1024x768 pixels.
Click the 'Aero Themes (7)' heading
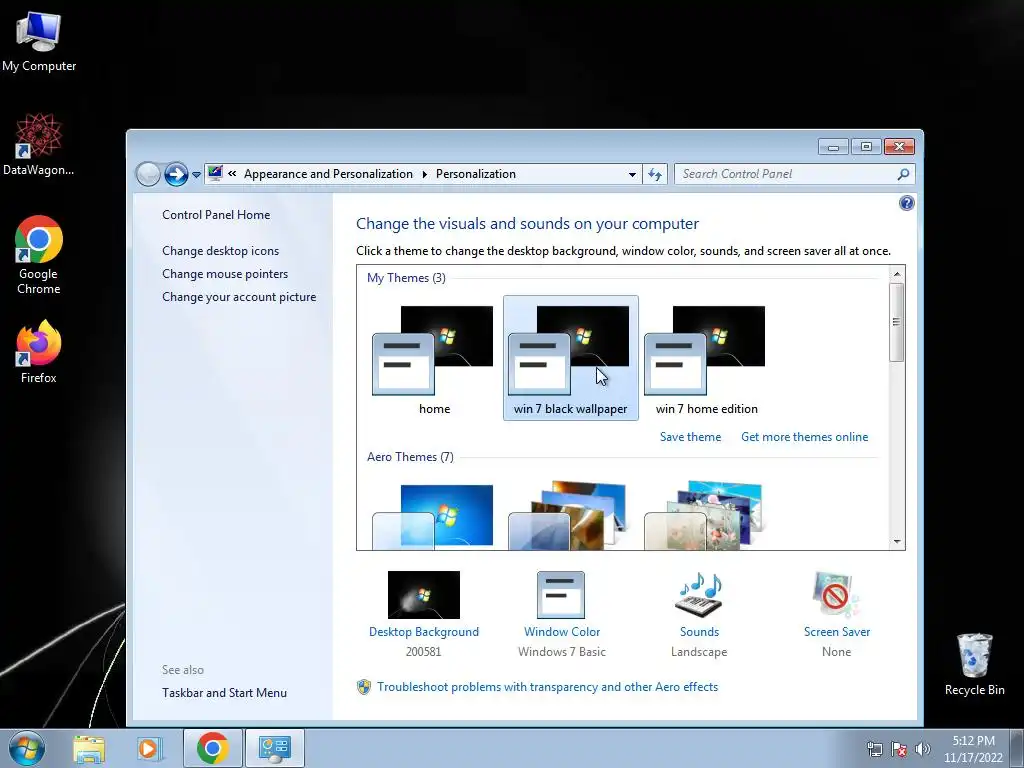[410, 456]
